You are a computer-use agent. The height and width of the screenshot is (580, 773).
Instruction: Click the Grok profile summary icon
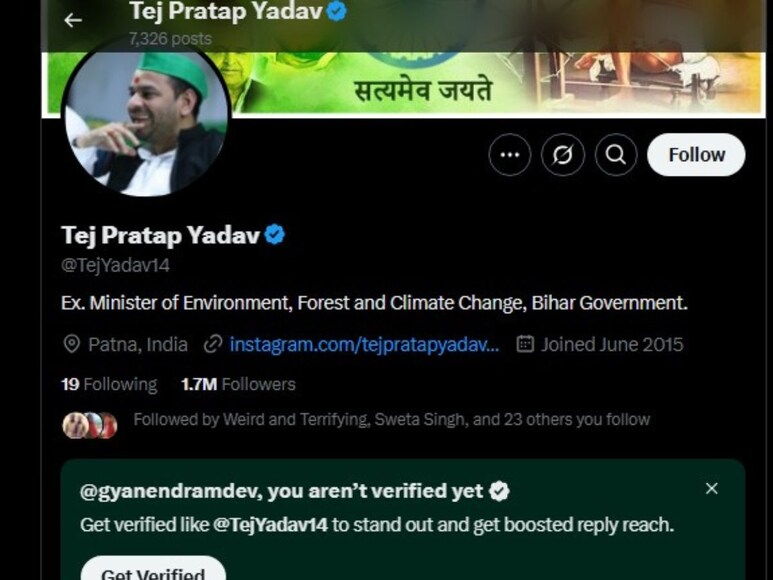pyautogui.click(x=562, y=155)
